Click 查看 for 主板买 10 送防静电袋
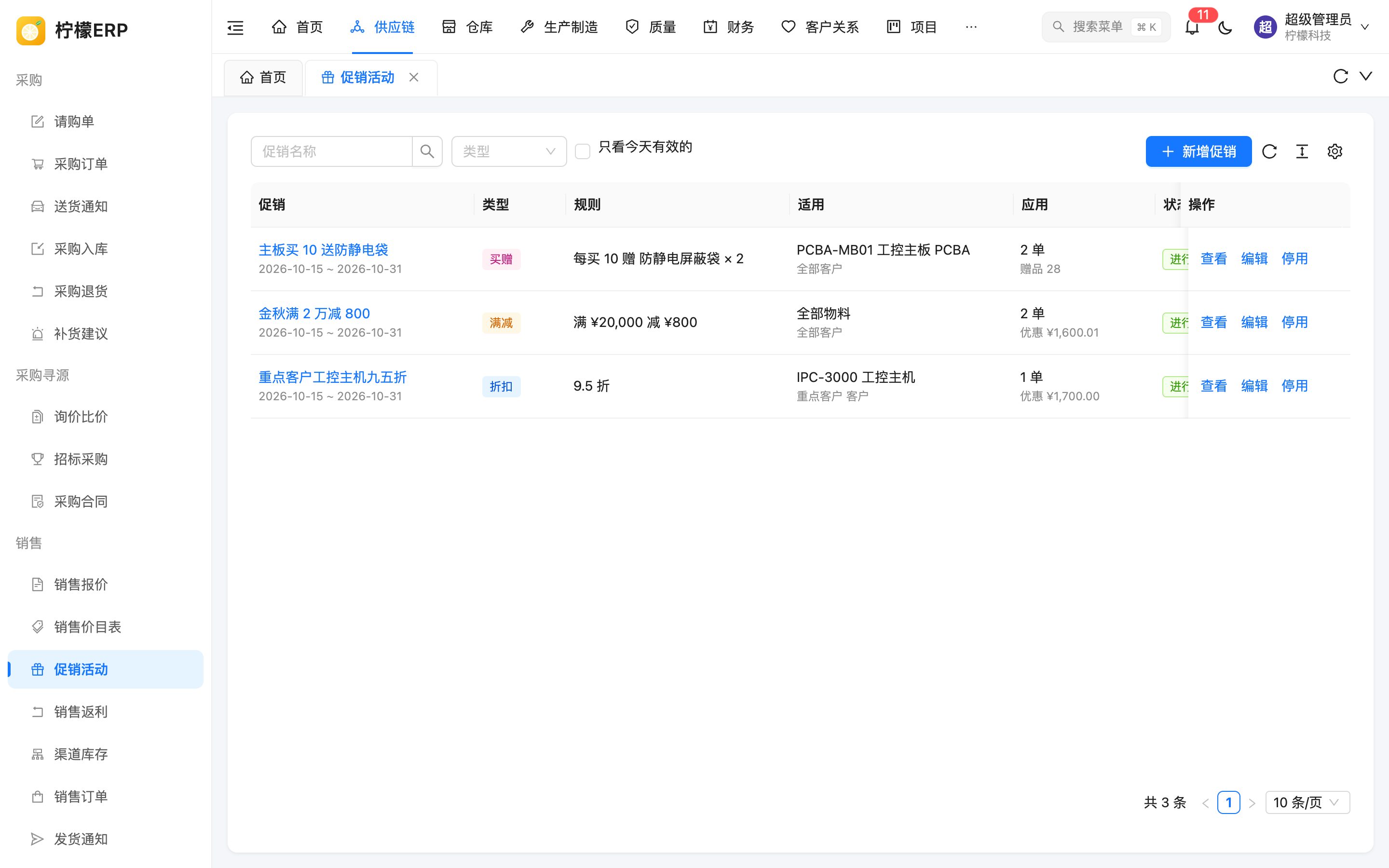The height and width of the screenshot is (868, 1389). [1213, 258]
